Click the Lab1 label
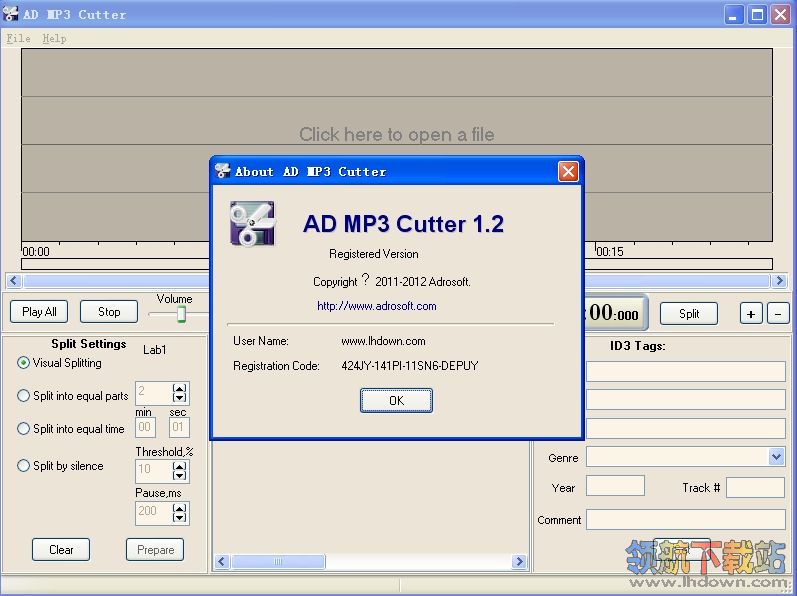797x596 pixels. [x=154, y=350]
